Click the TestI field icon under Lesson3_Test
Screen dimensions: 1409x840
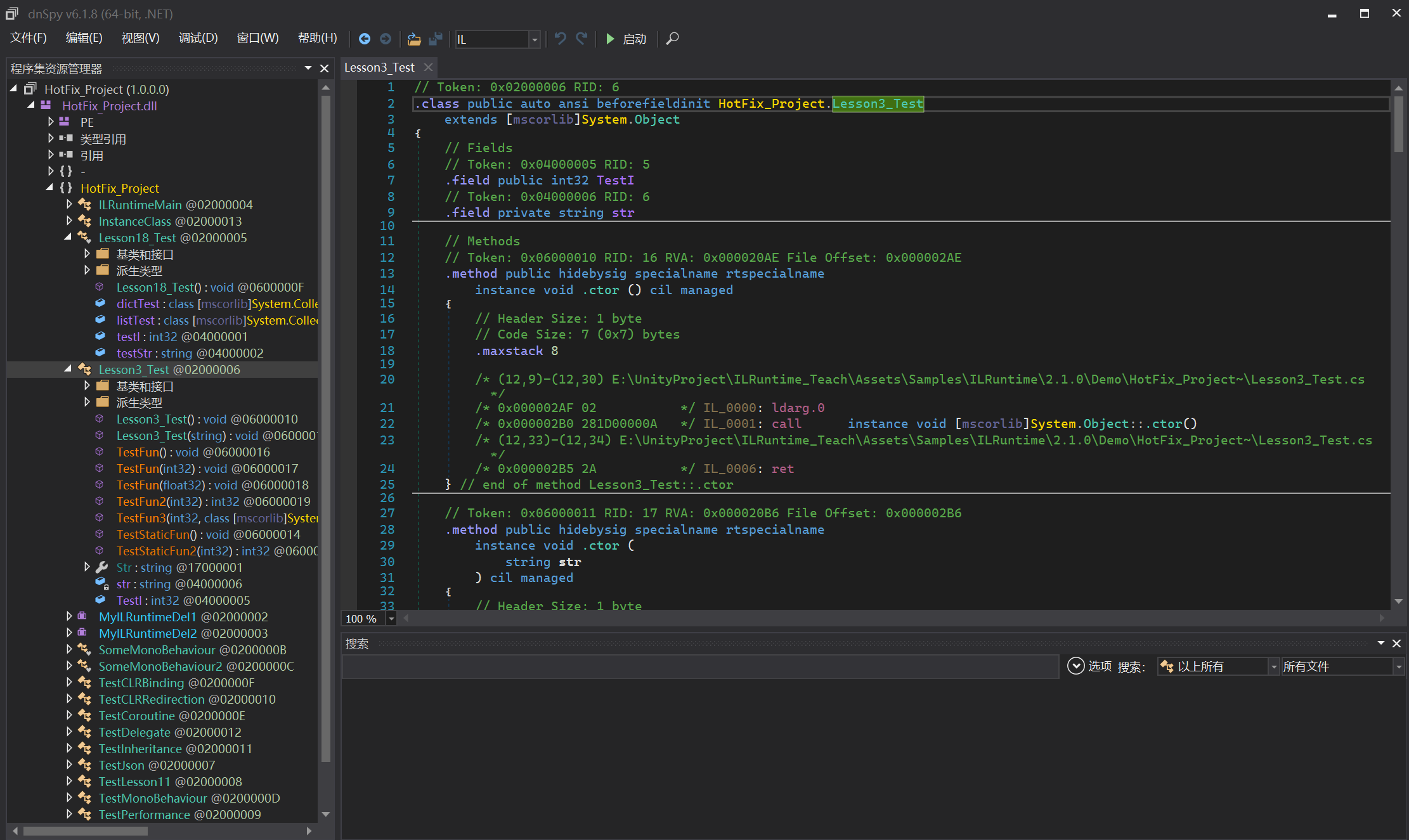click(100, 600)
